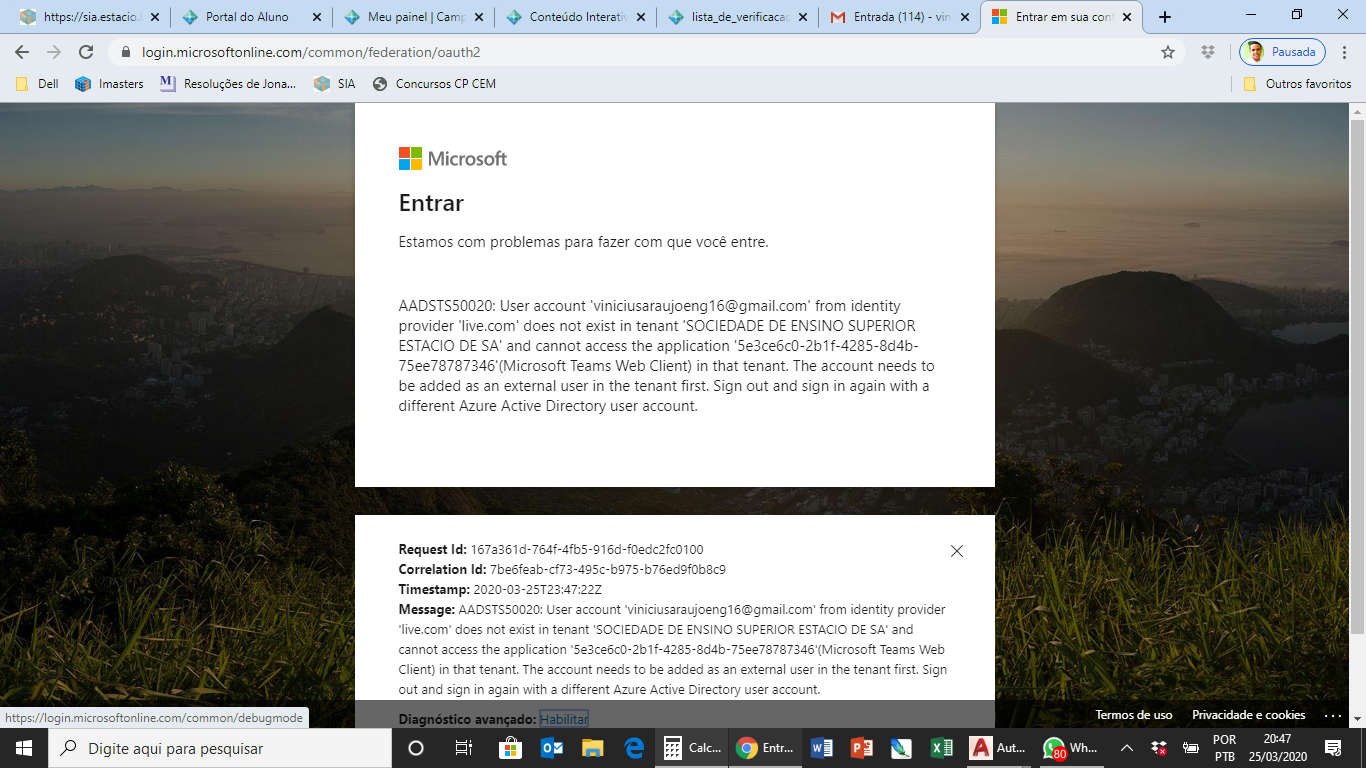This screenshot has height=768, width=1366.
Task: Open the Dell bookmarks folder
Action: click(x=38, y=84)
